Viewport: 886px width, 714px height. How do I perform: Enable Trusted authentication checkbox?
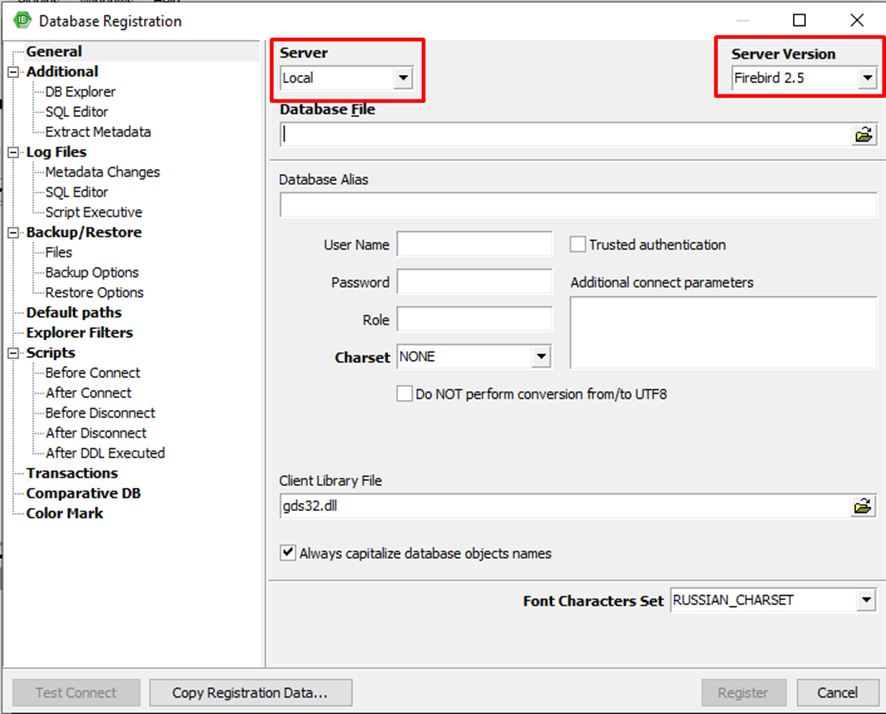577,245
